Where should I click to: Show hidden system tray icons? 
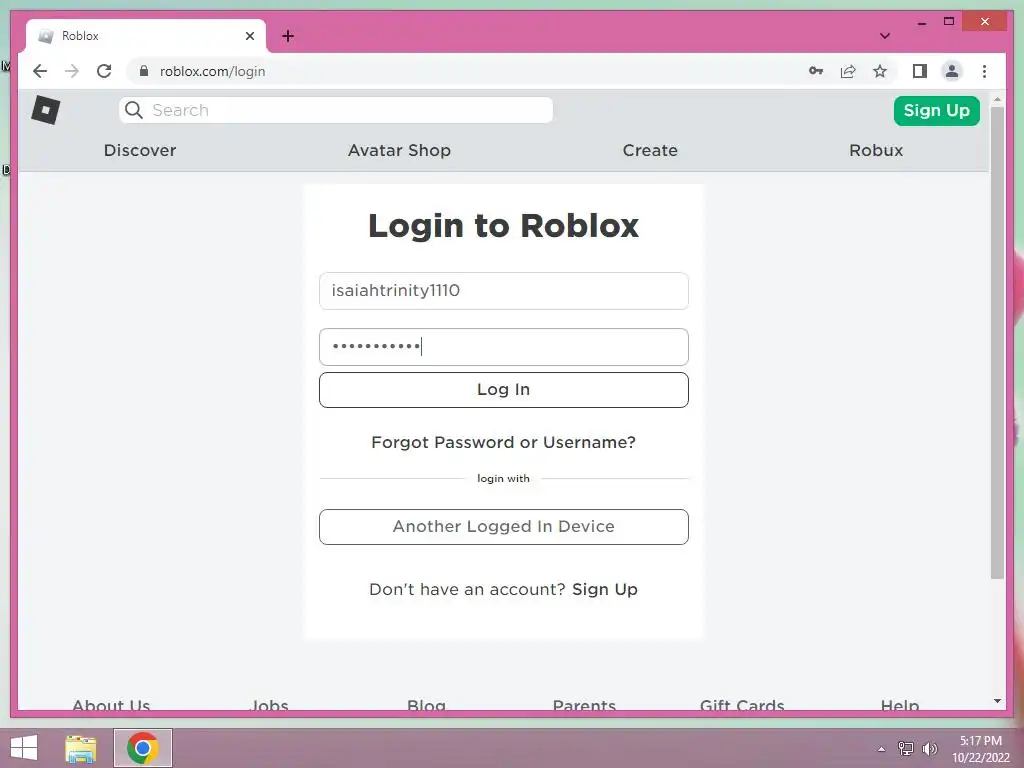coord(881,749)
